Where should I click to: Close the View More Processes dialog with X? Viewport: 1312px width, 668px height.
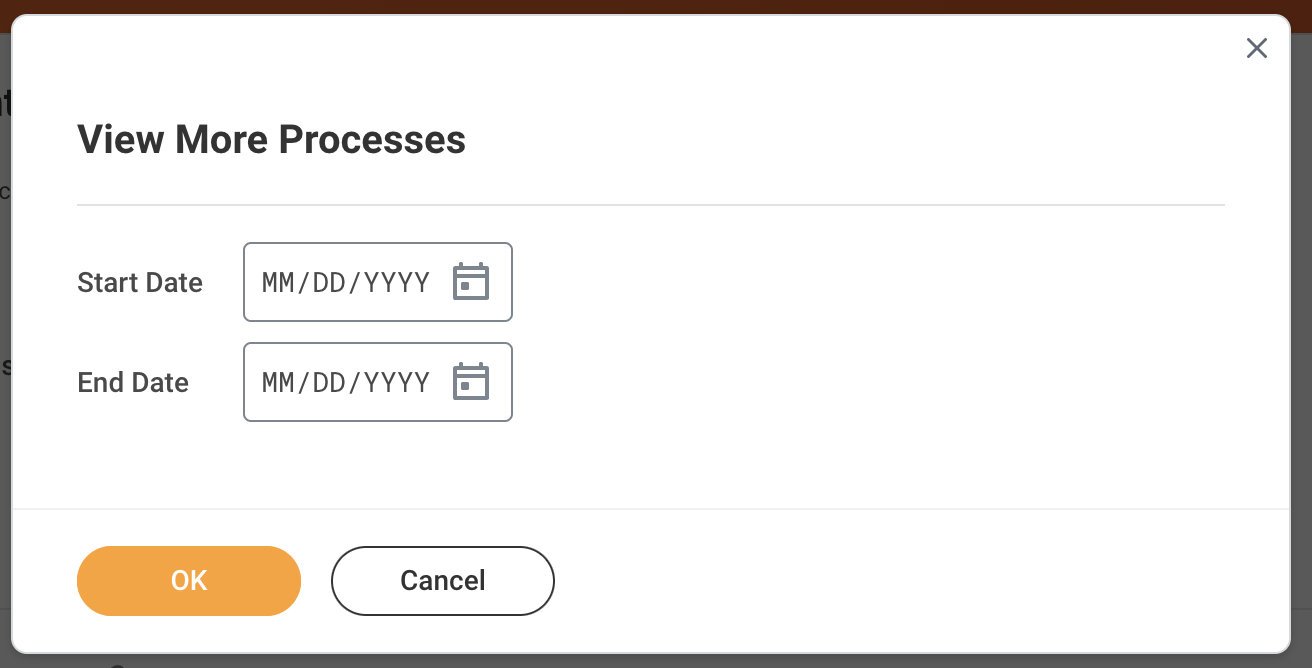pyautogui.click(x=1256, y=48)
